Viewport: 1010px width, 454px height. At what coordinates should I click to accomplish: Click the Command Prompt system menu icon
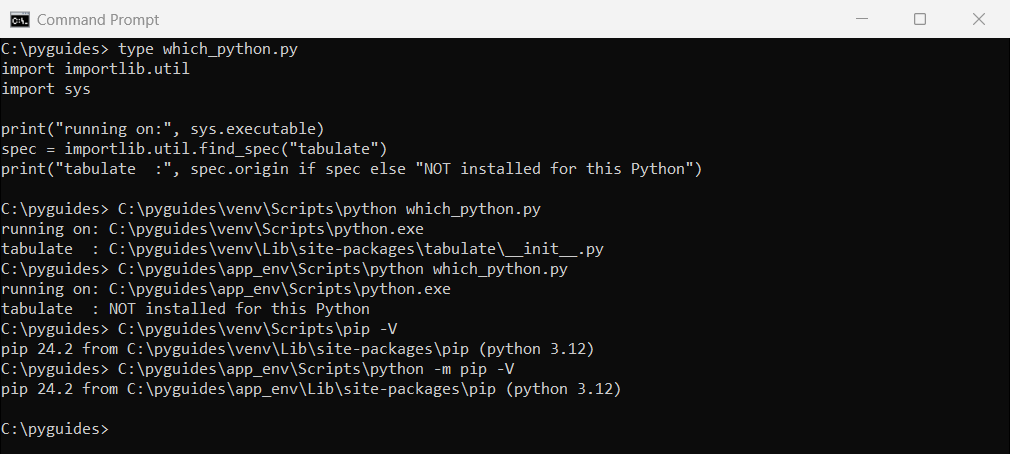coord(19,19)
